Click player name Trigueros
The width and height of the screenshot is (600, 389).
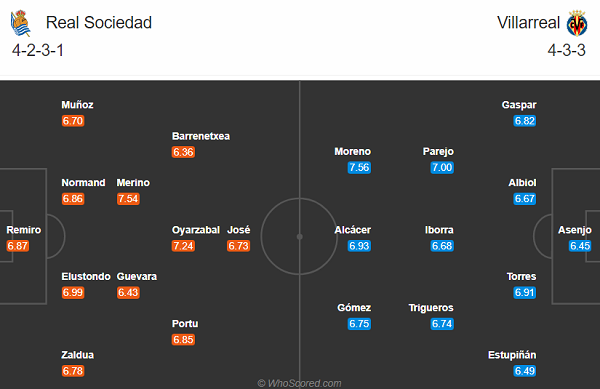[431, 308]
